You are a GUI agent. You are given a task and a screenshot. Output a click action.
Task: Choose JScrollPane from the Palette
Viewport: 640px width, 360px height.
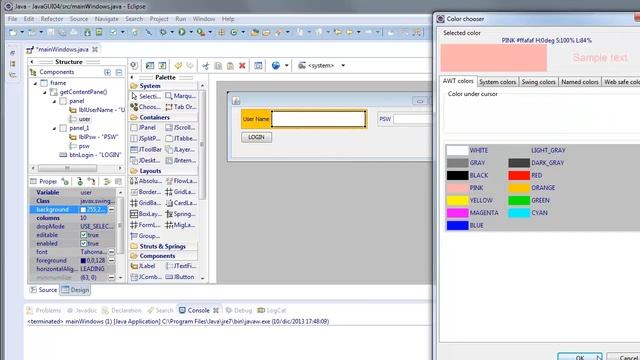coord(181,128)
